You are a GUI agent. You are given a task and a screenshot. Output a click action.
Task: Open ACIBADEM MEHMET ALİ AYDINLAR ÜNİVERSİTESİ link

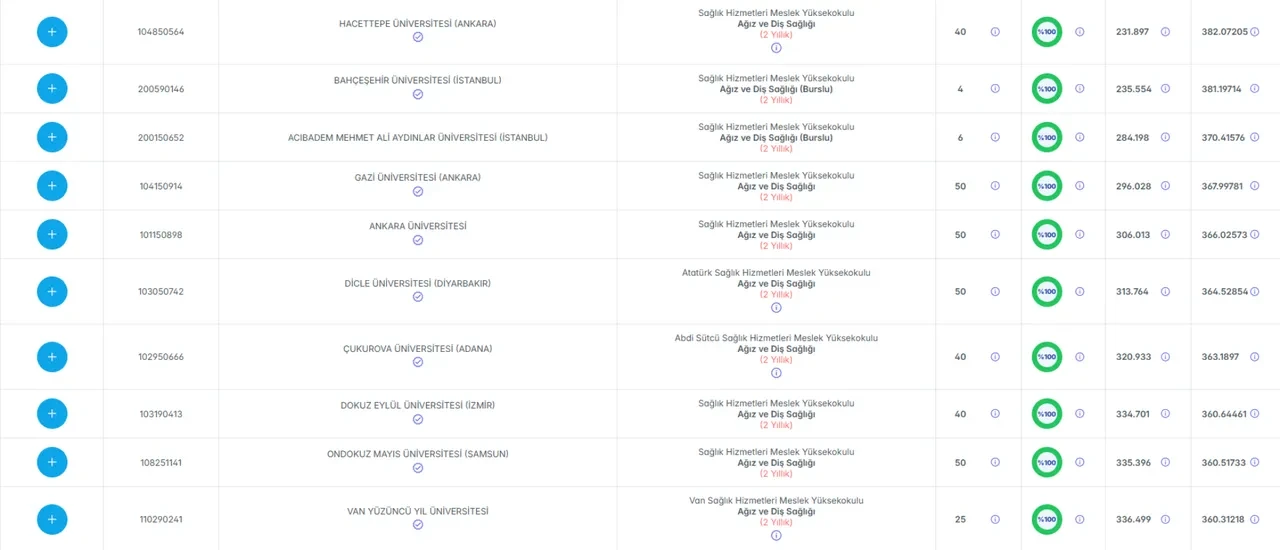418,138
